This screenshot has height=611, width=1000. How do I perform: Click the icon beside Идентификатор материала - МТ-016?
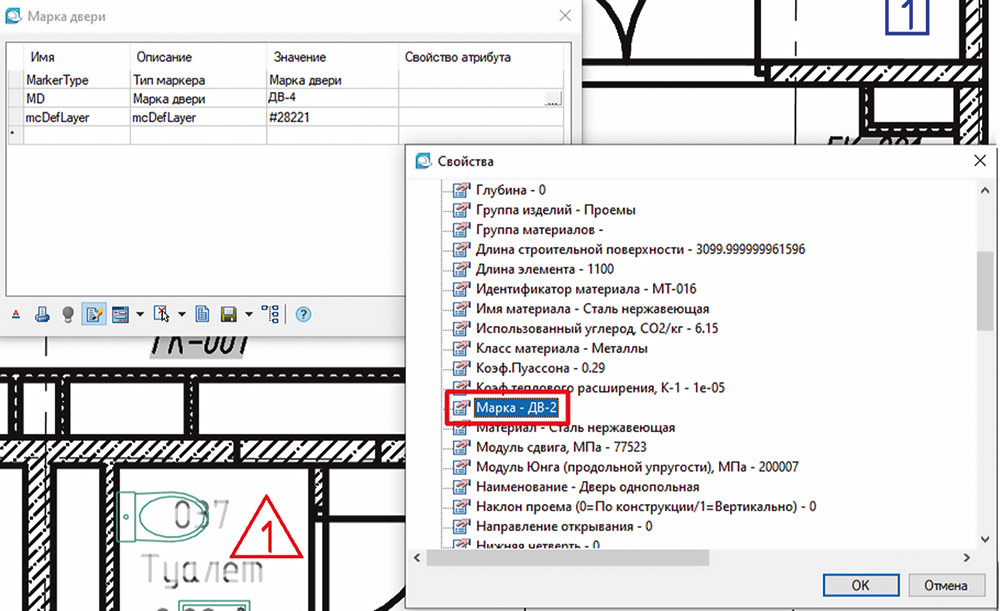pyautogui.click(x=461, y=289)
